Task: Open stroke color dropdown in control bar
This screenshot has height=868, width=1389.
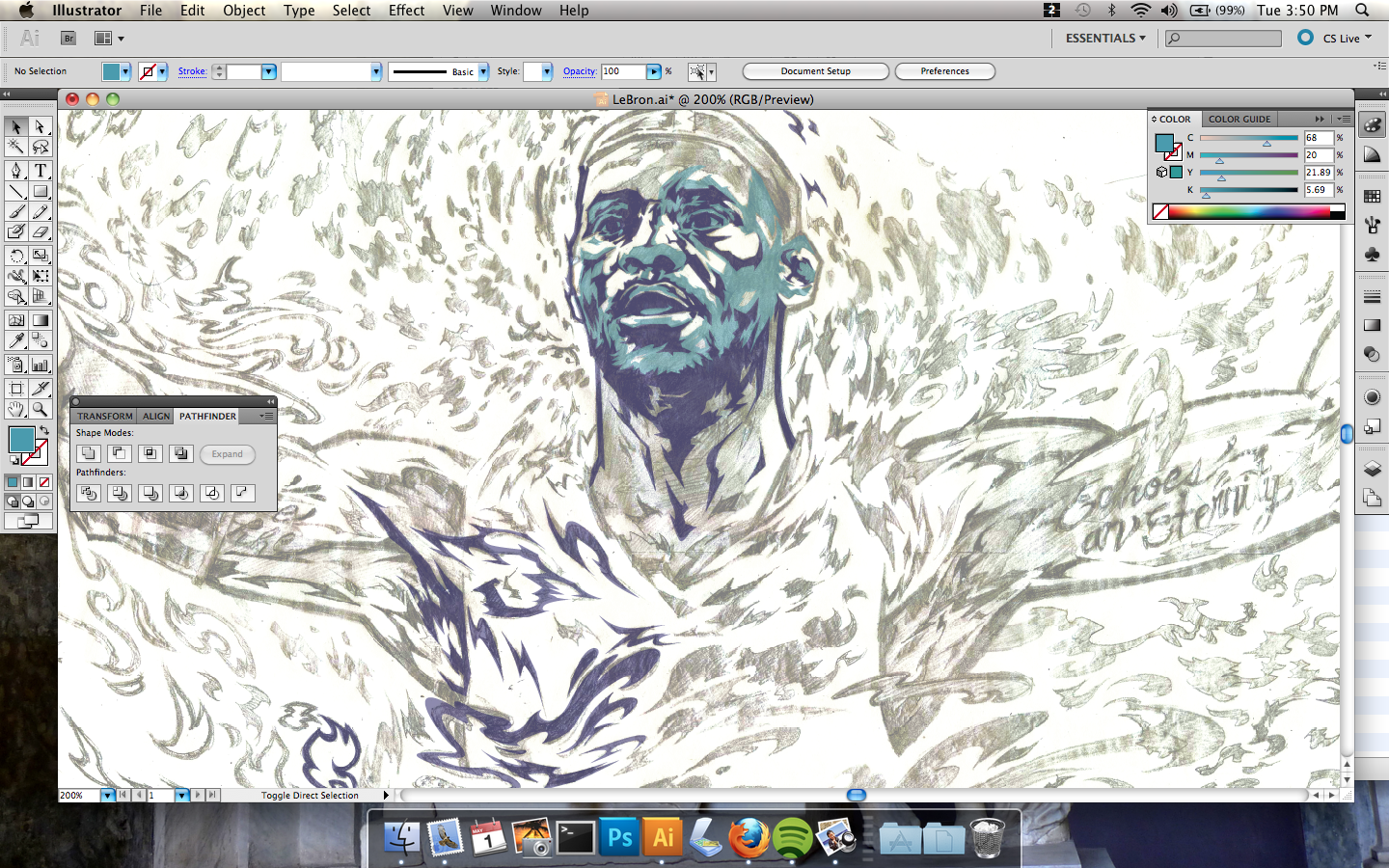Action: point(162,71)
